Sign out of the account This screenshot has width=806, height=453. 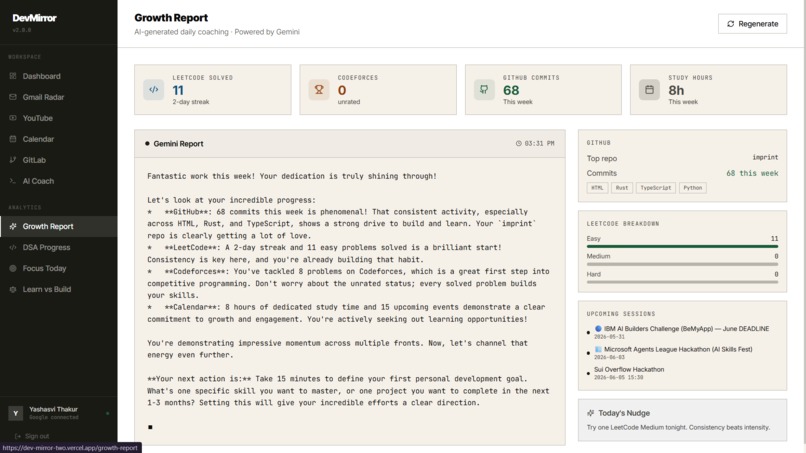click(32, 436)
